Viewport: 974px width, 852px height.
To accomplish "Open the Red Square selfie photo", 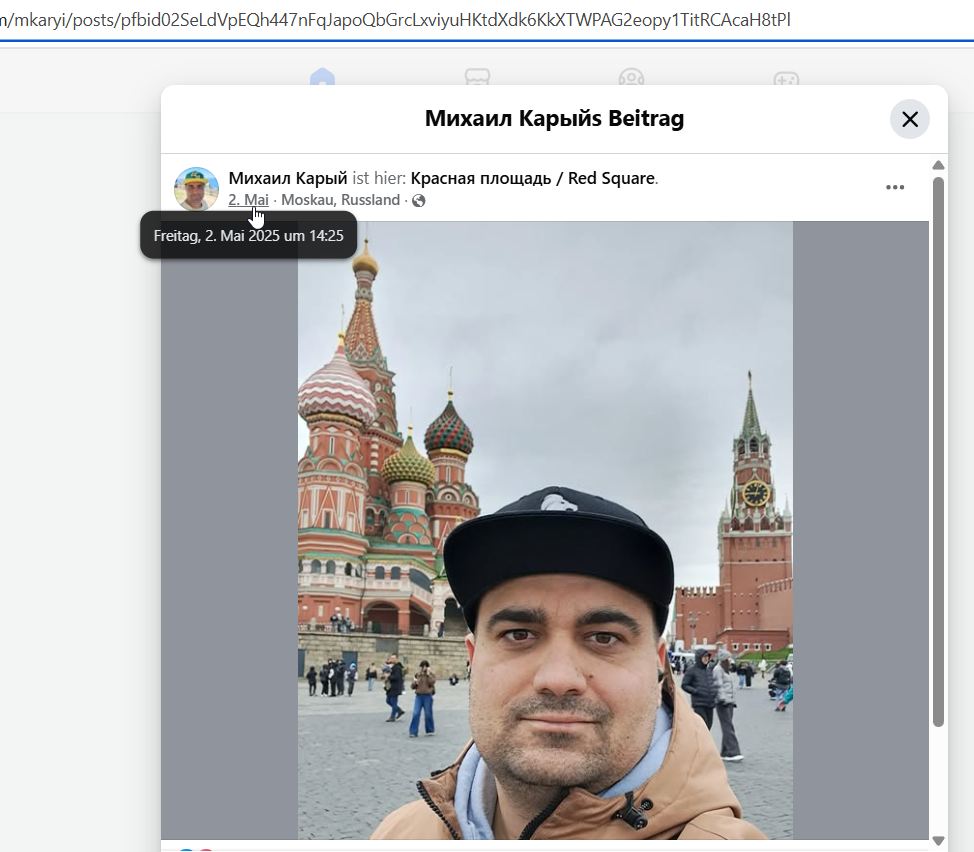I will coord(545,530).
